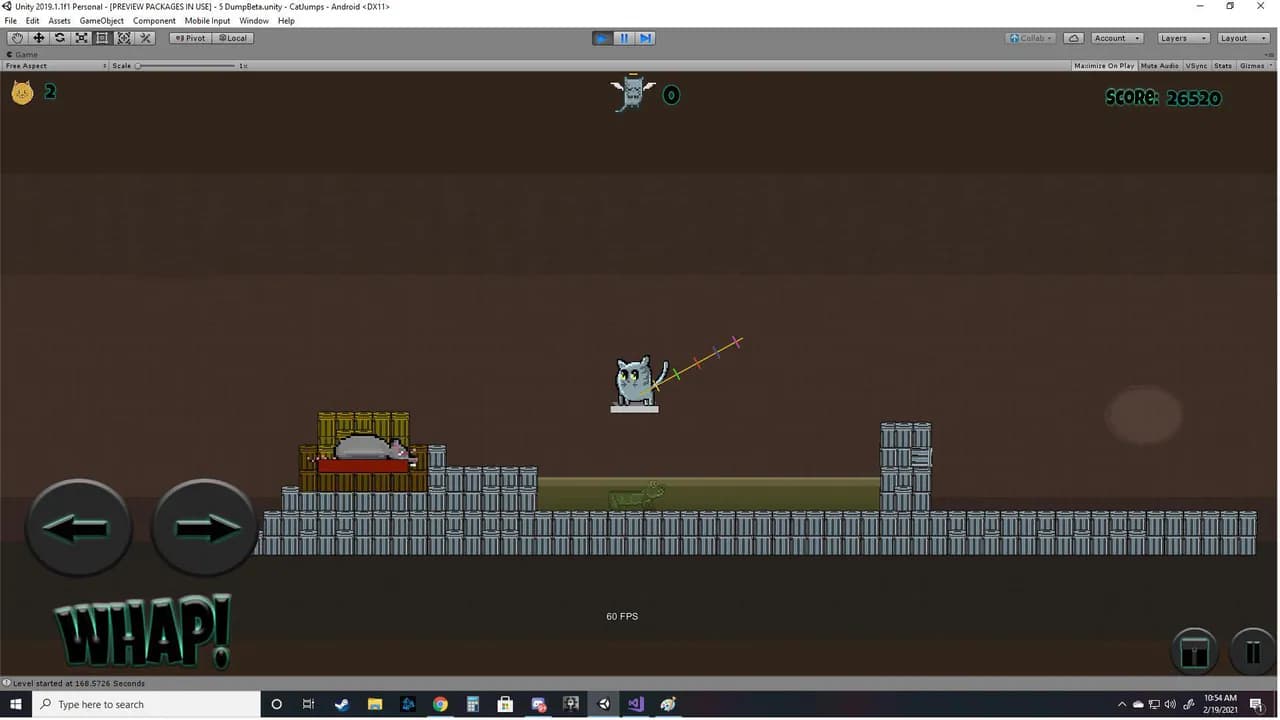Select the Hand tool in the toolbar

click(17, 38)
